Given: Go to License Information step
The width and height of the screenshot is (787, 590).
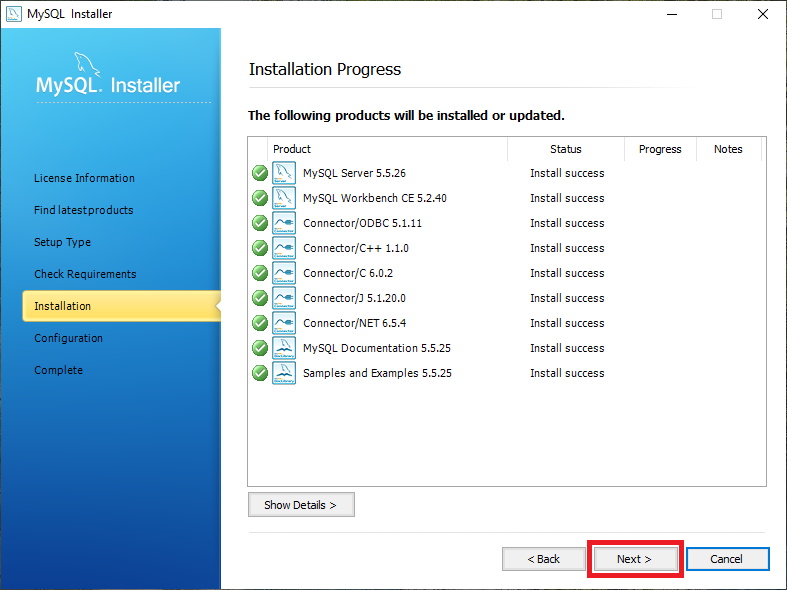Looking at the screenshot, I should [x=84, y=178].
